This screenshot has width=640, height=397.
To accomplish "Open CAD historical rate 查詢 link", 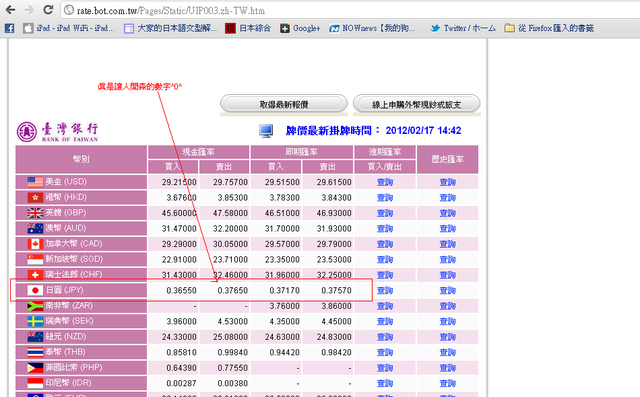I will 447,244.
